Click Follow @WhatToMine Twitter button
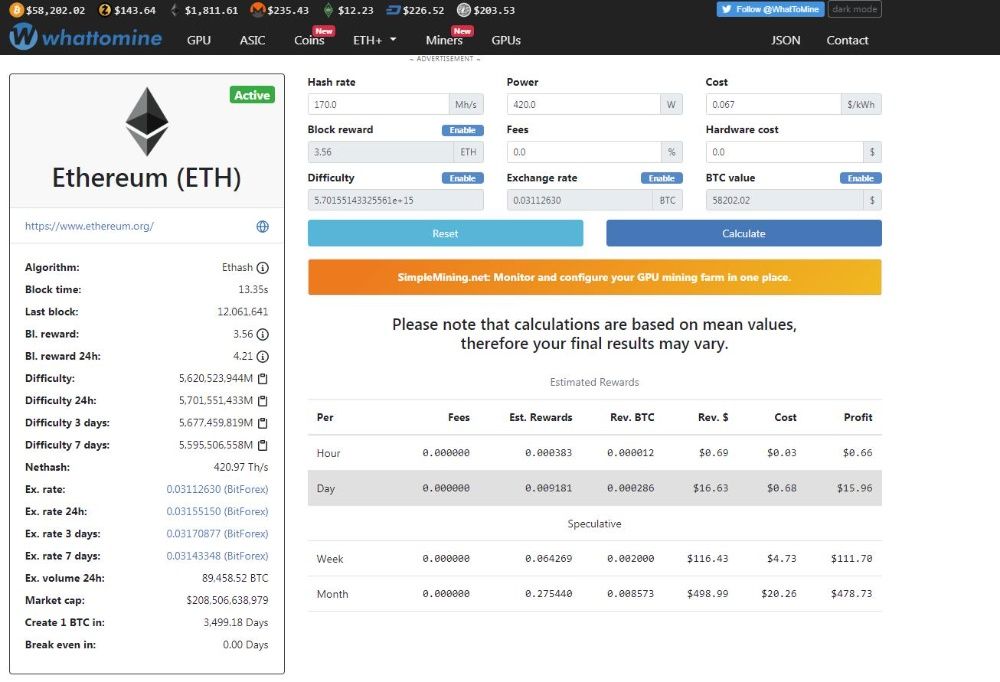 [770, 9]
